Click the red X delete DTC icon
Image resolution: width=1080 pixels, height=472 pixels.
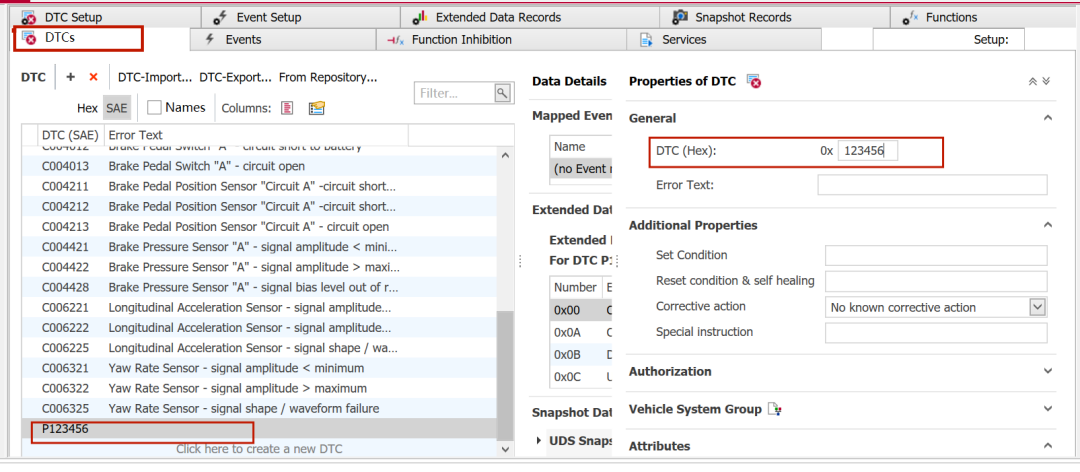click(94, 77)
